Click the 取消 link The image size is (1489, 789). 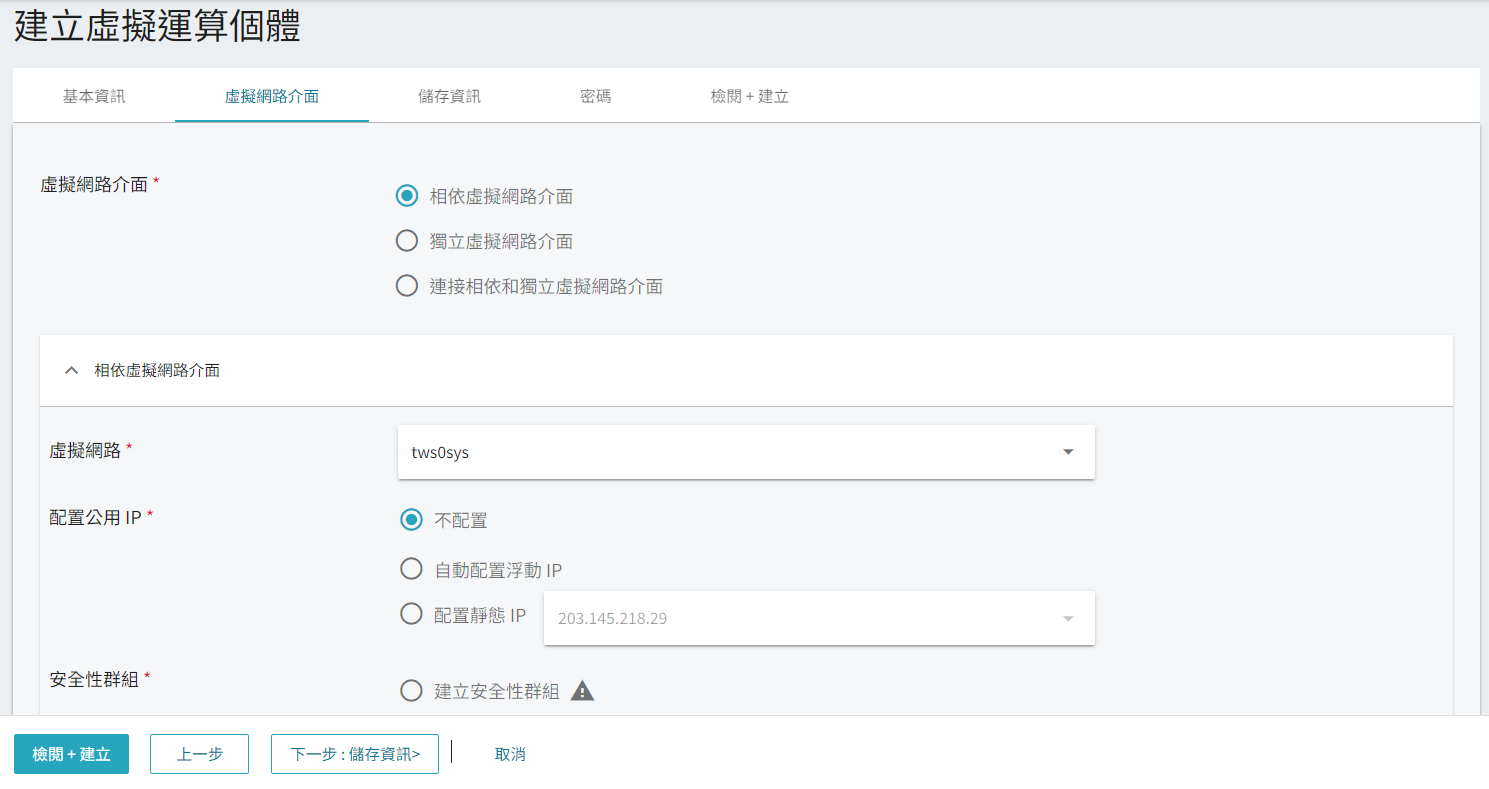[510, 754]
